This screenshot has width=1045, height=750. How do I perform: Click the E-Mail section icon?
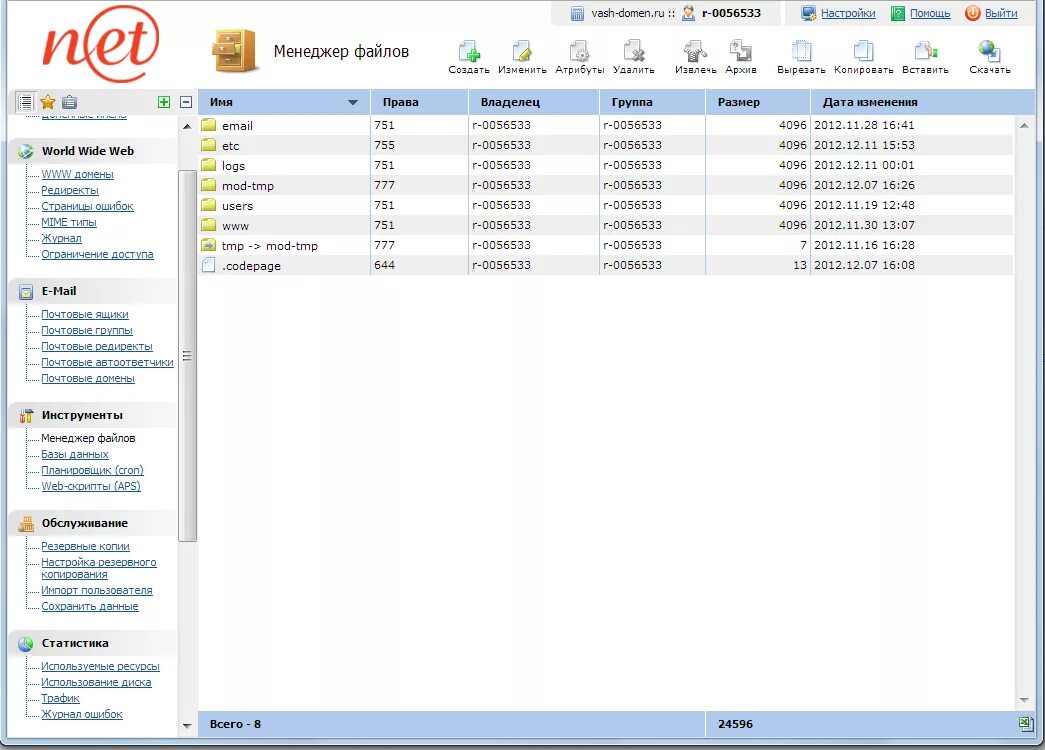26,292
